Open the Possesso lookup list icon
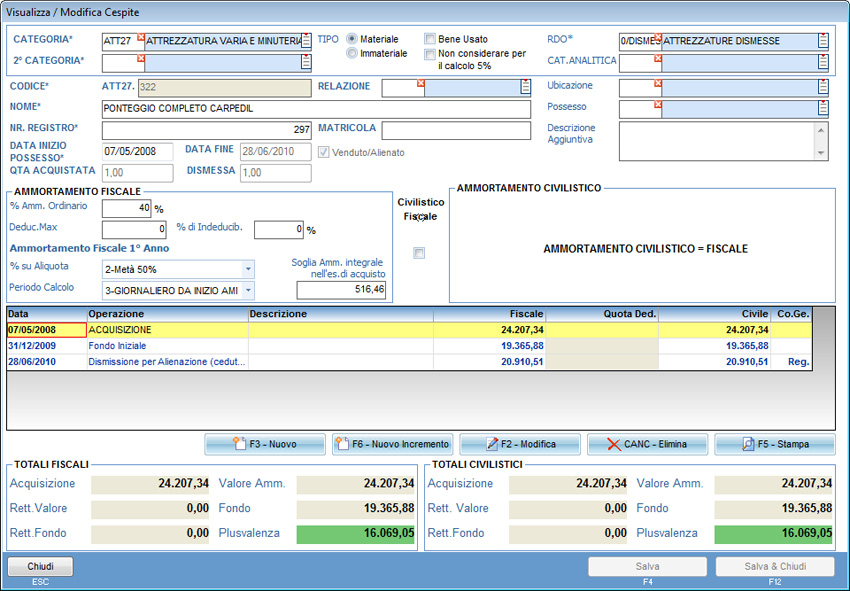Screen dimensions: 850x591 click(823, 108)
